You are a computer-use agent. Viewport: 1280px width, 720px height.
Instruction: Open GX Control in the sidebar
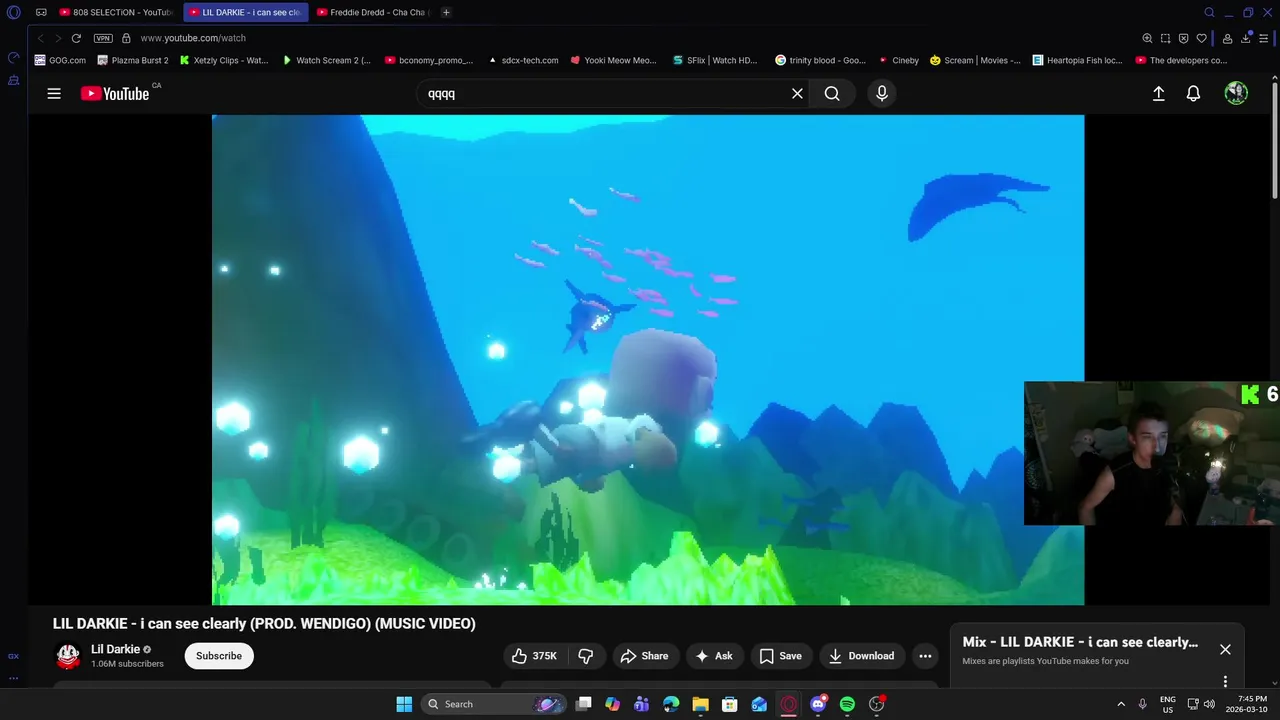tap(13, 58)
